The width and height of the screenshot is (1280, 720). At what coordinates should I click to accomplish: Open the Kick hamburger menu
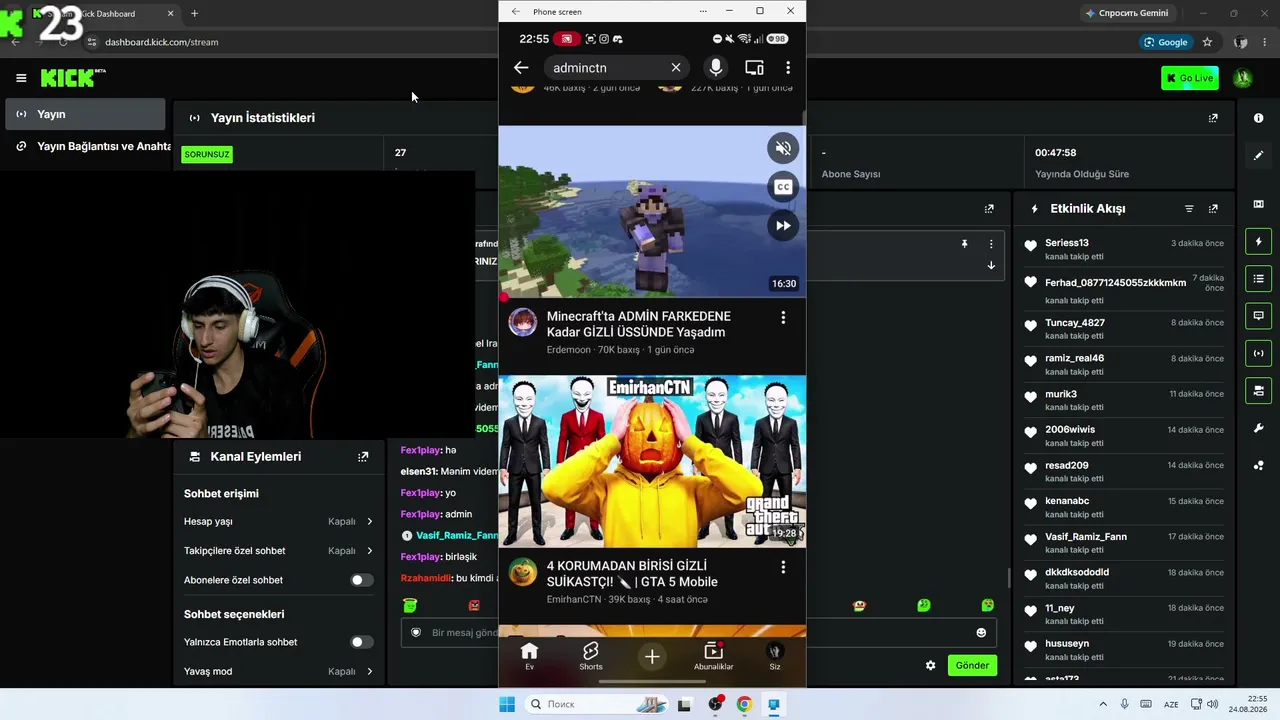[x=21, y=78]
